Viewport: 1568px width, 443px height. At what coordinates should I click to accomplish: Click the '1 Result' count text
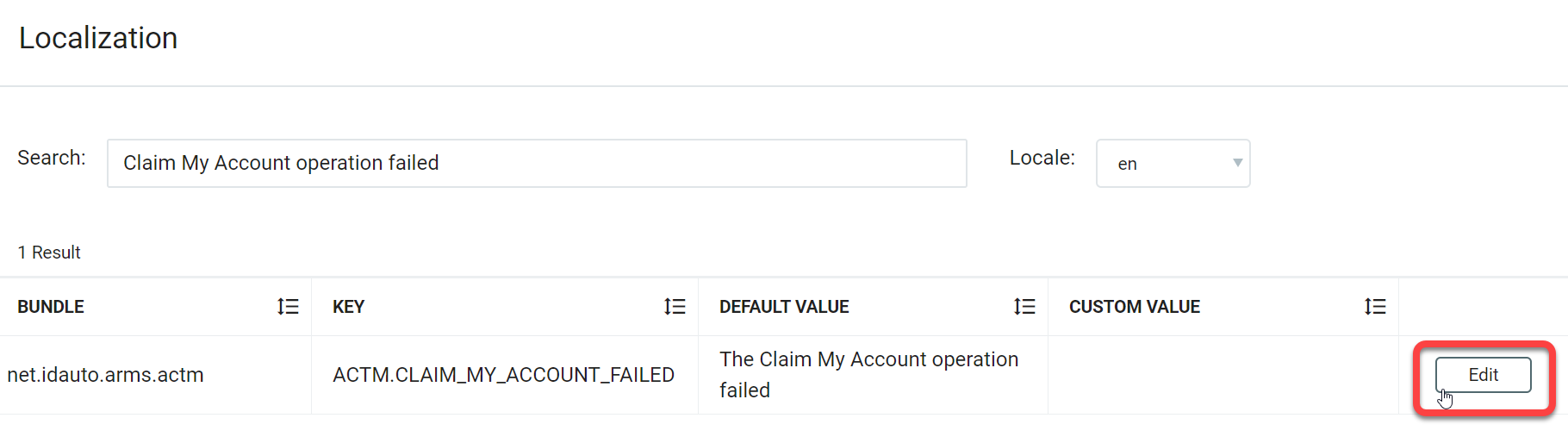49,253
